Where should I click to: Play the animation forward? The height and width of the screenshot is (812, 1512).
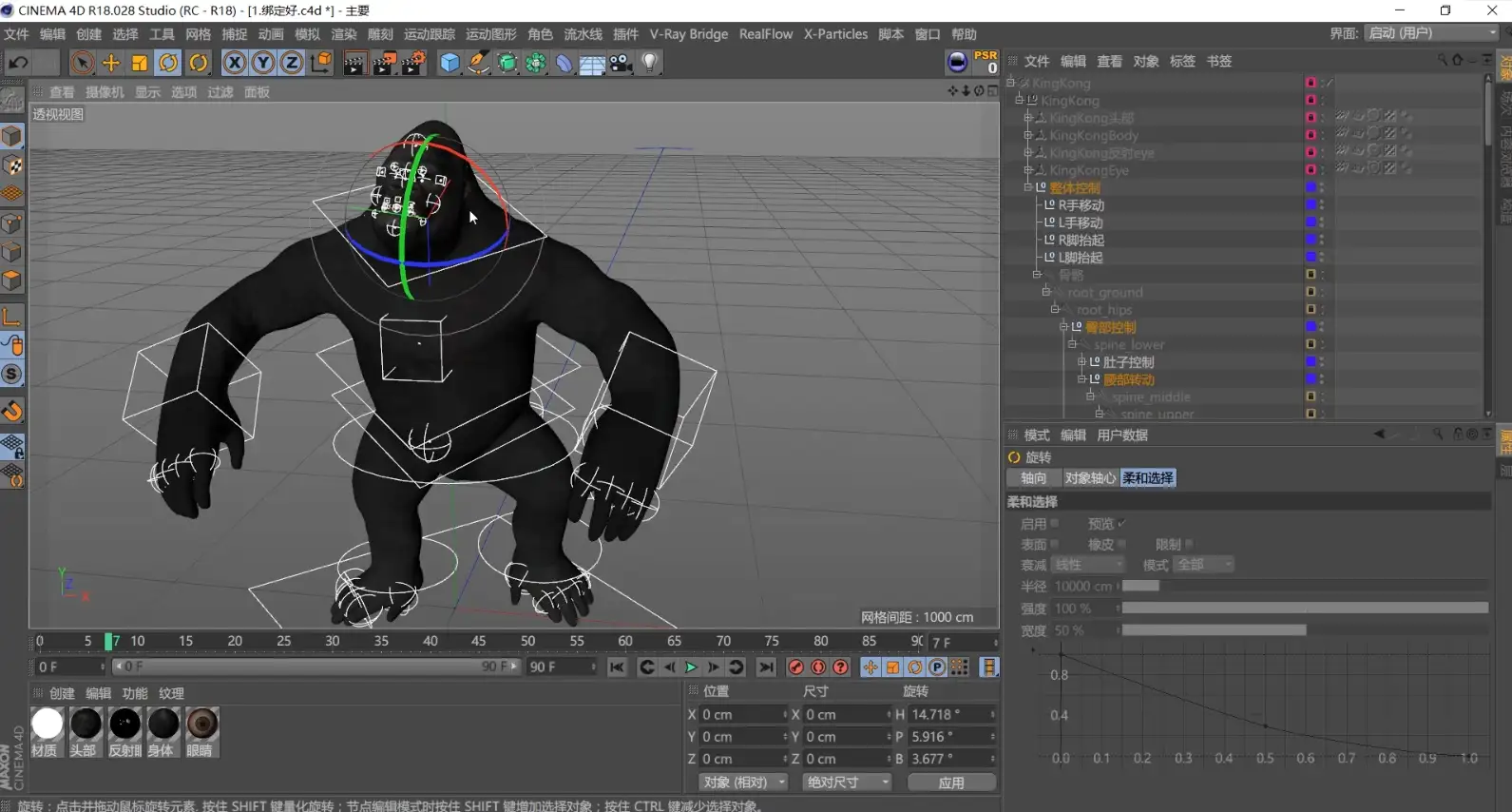(x=691, y=667)
